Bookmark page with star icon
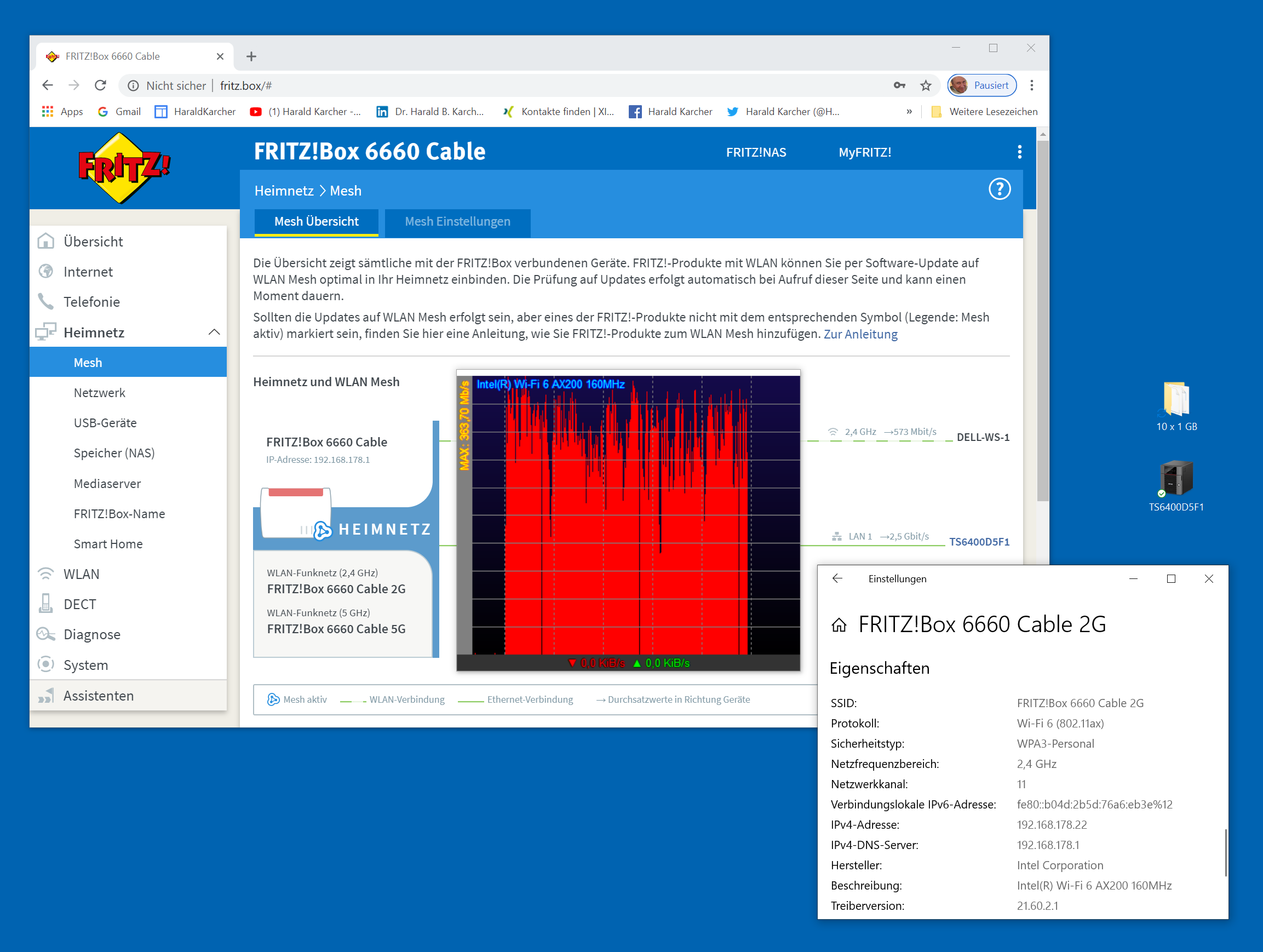1263x952 pixels. [x=926, y=85]
